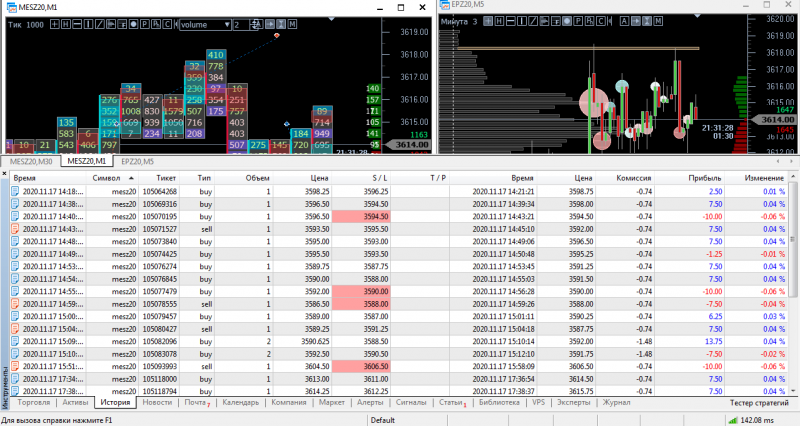Open the Почта tab
The width and height of the screenshot is (800, 426).
[x=197, y=403]
